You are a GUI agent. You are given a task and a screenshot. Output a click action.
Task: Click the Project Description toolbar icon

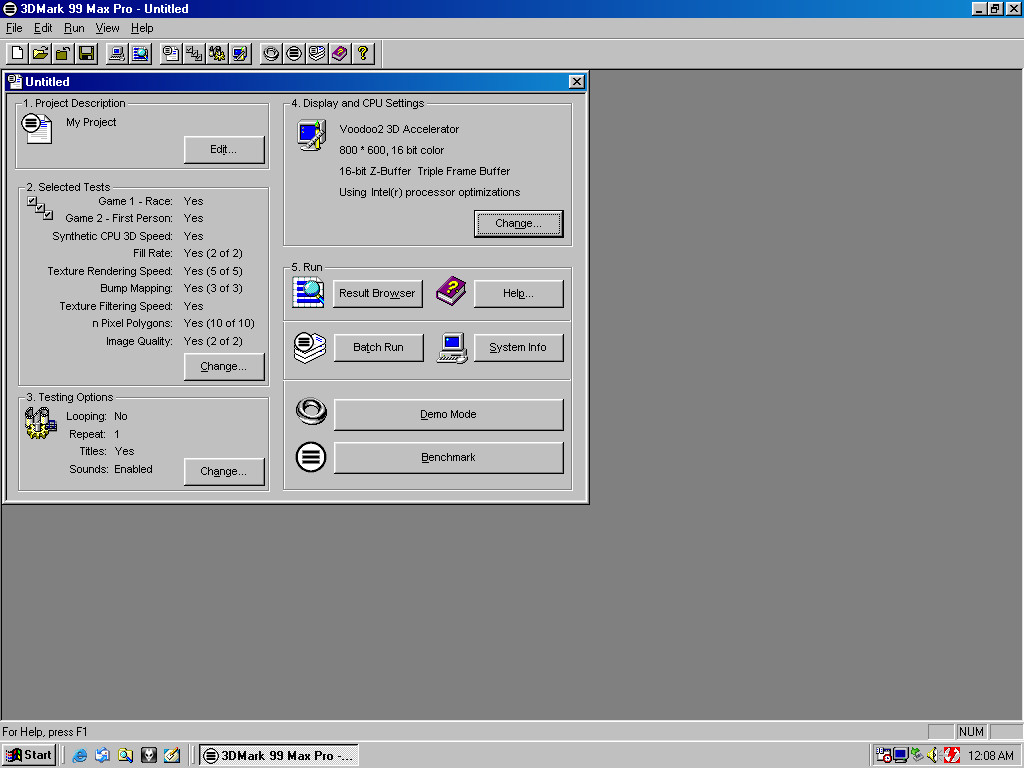click(x=171, y=53)
